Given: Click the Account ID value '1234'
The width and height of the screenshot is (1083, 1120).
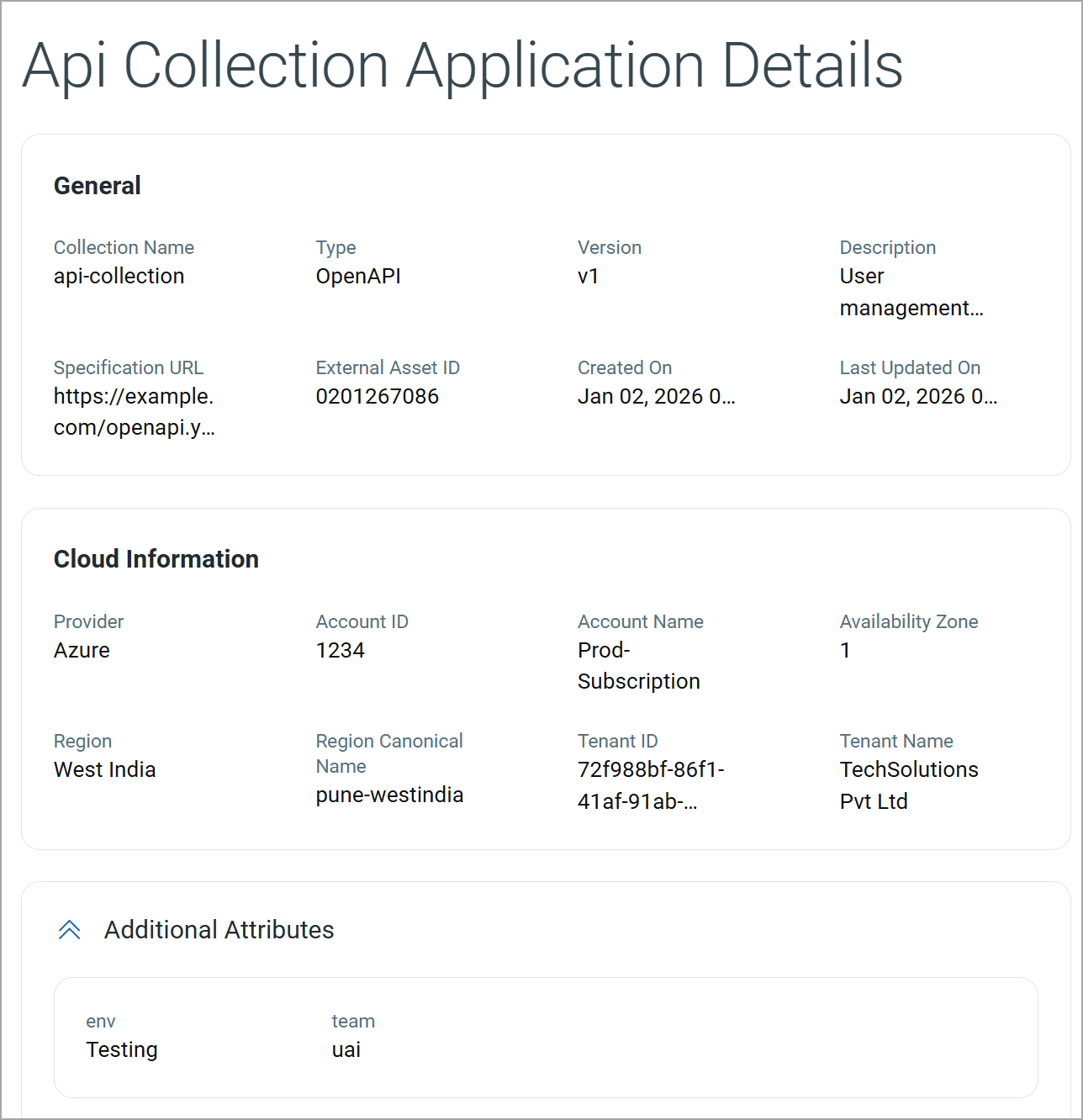Looking at the screenshot, I should (341, 650).
